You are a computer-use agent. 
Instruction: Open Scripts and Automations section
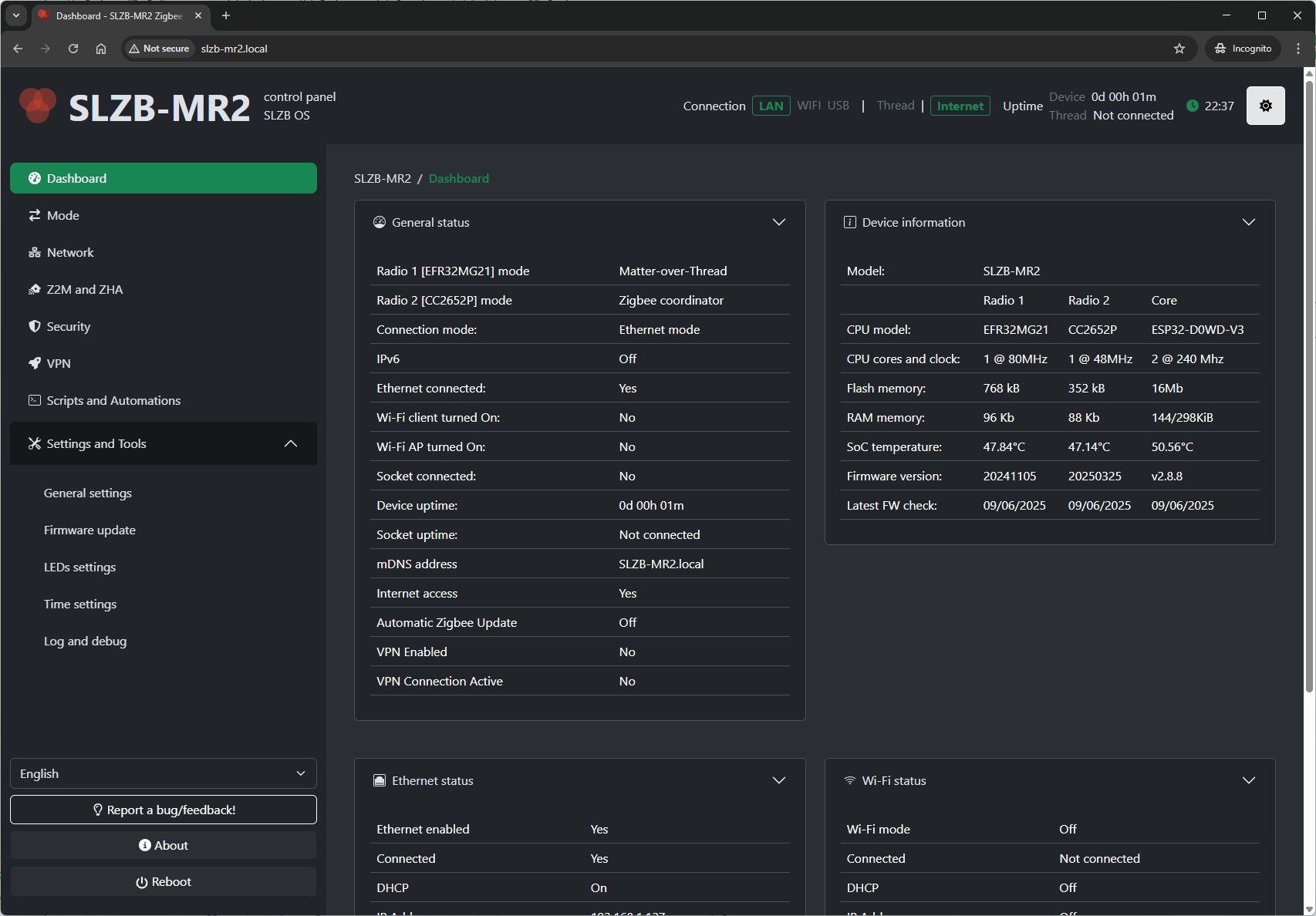point(113,400)
